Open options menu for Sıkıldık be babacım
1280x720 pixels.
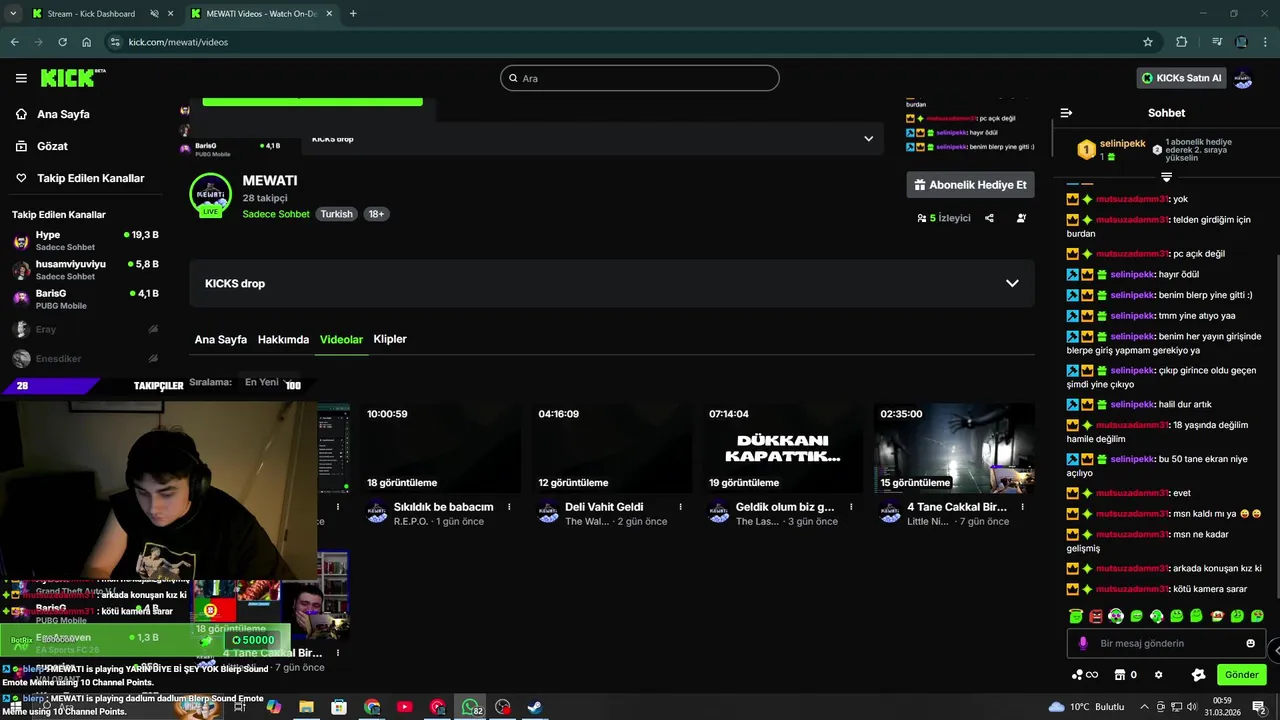(x=509, y=507)
